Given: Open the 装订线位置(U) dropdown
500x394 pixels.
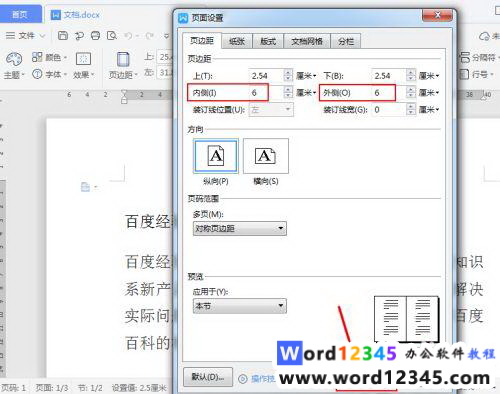Looking at the screenshot, I should tap(271, 109).
